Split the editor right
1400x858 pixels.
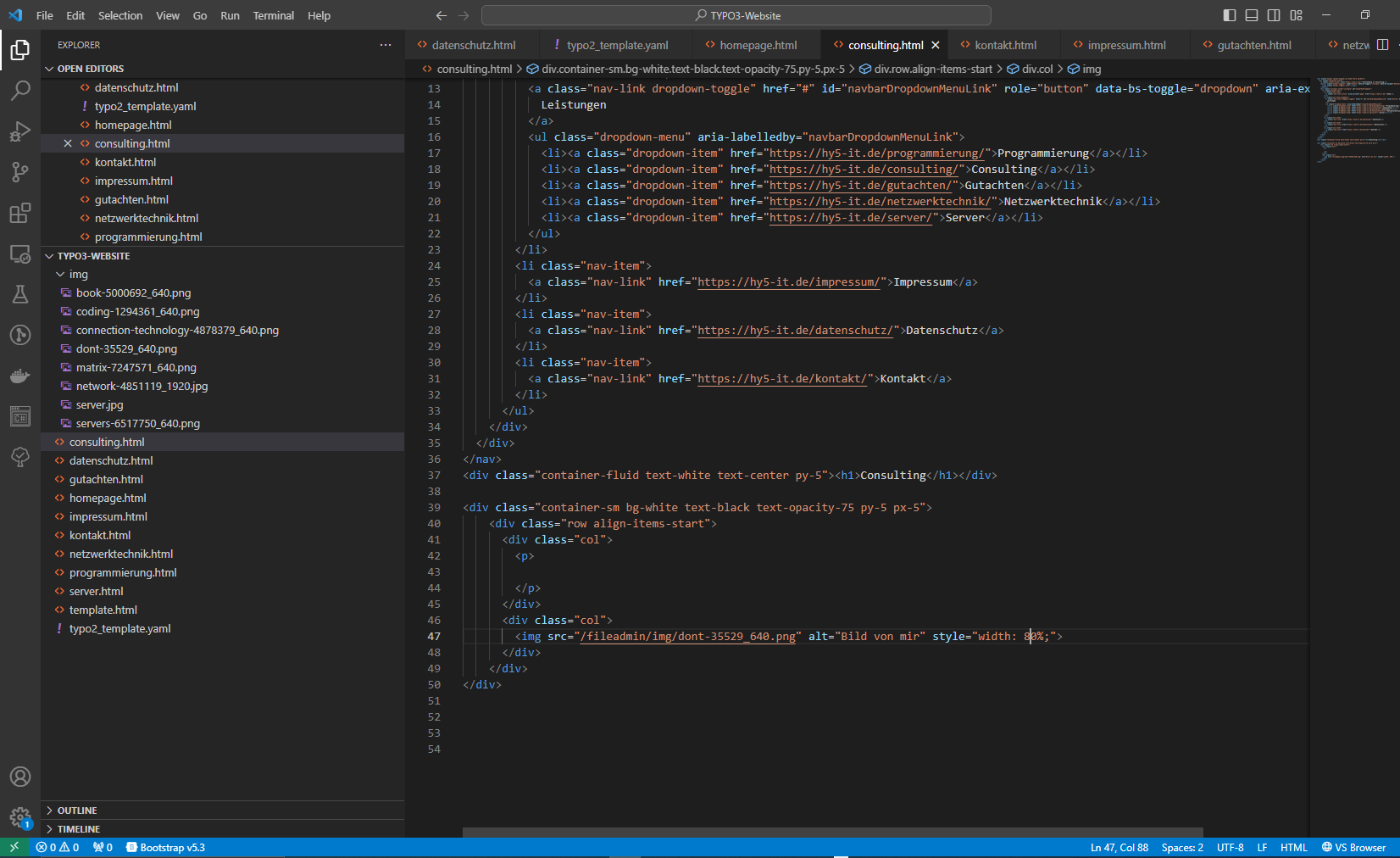point(1382,45)
